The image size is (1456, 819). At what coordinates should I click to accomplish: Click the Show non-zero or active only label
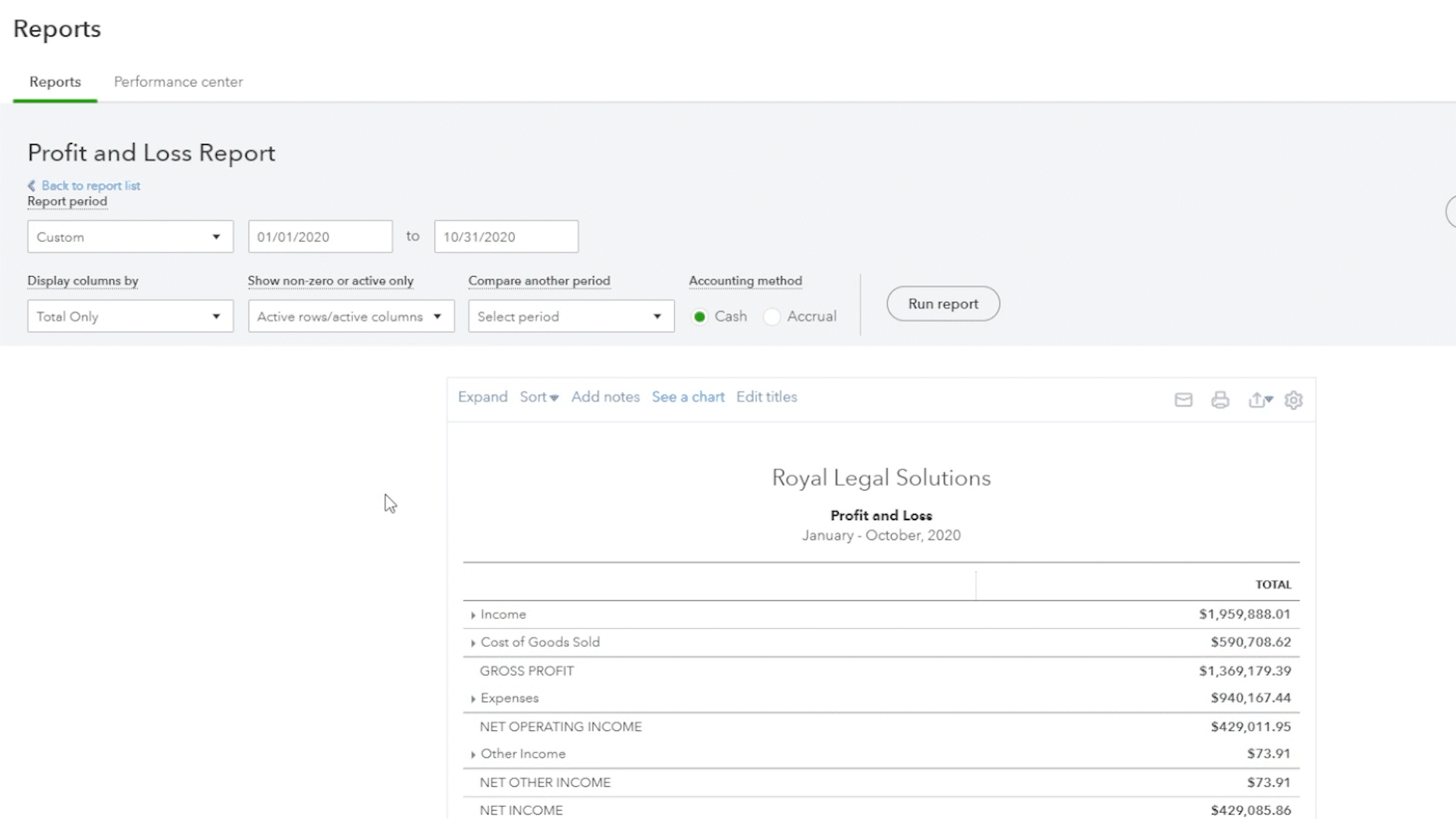pyautogui.click(x=330, y=281)
